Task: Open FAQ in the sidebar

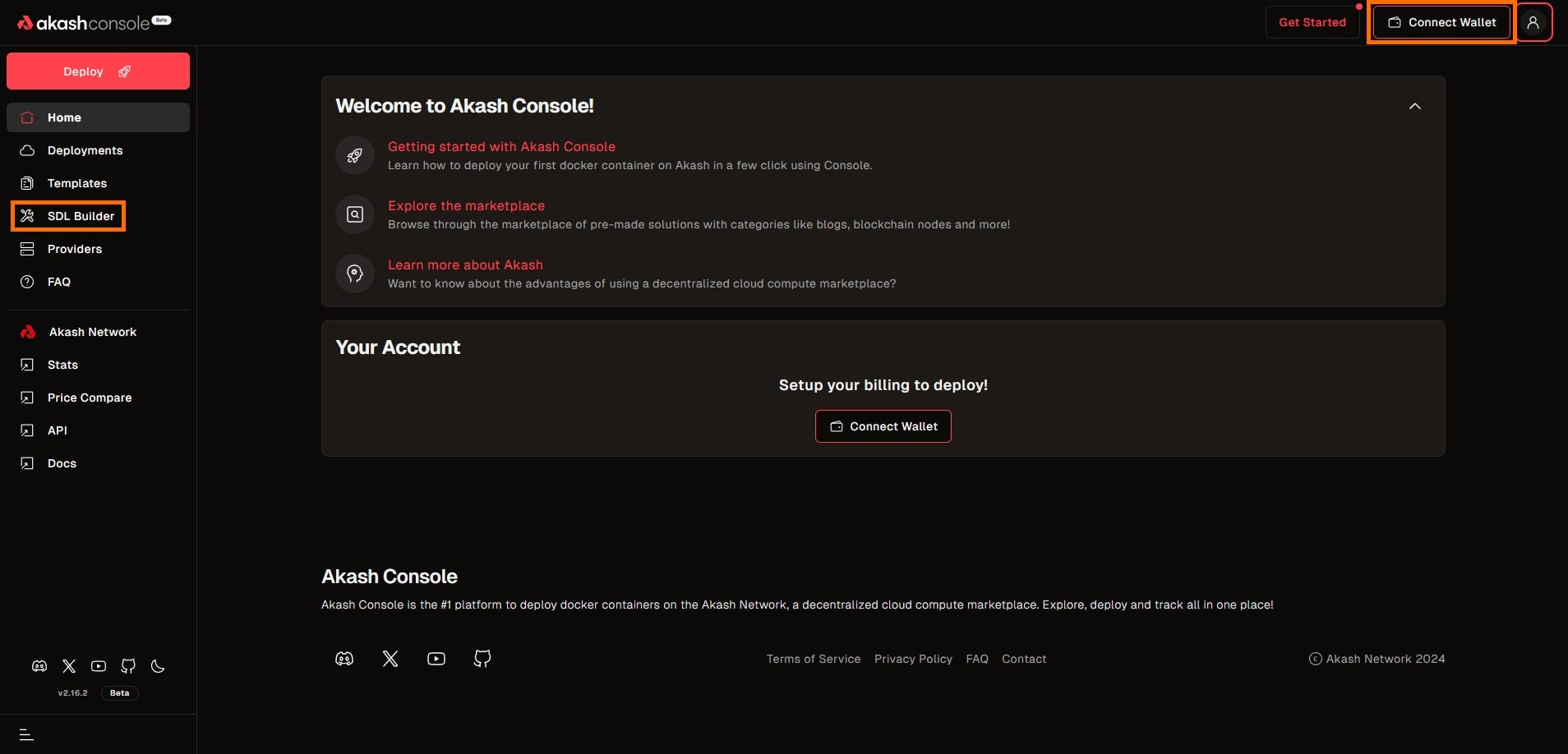Action: point(98,282)
